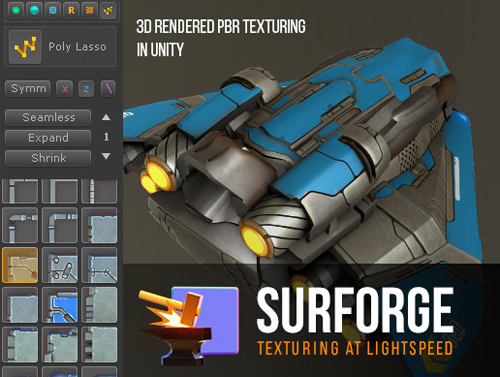Increase value with the up triangle arrow
Image resolution: width=500 pixels, height=377 pixels.
[106, 117]
